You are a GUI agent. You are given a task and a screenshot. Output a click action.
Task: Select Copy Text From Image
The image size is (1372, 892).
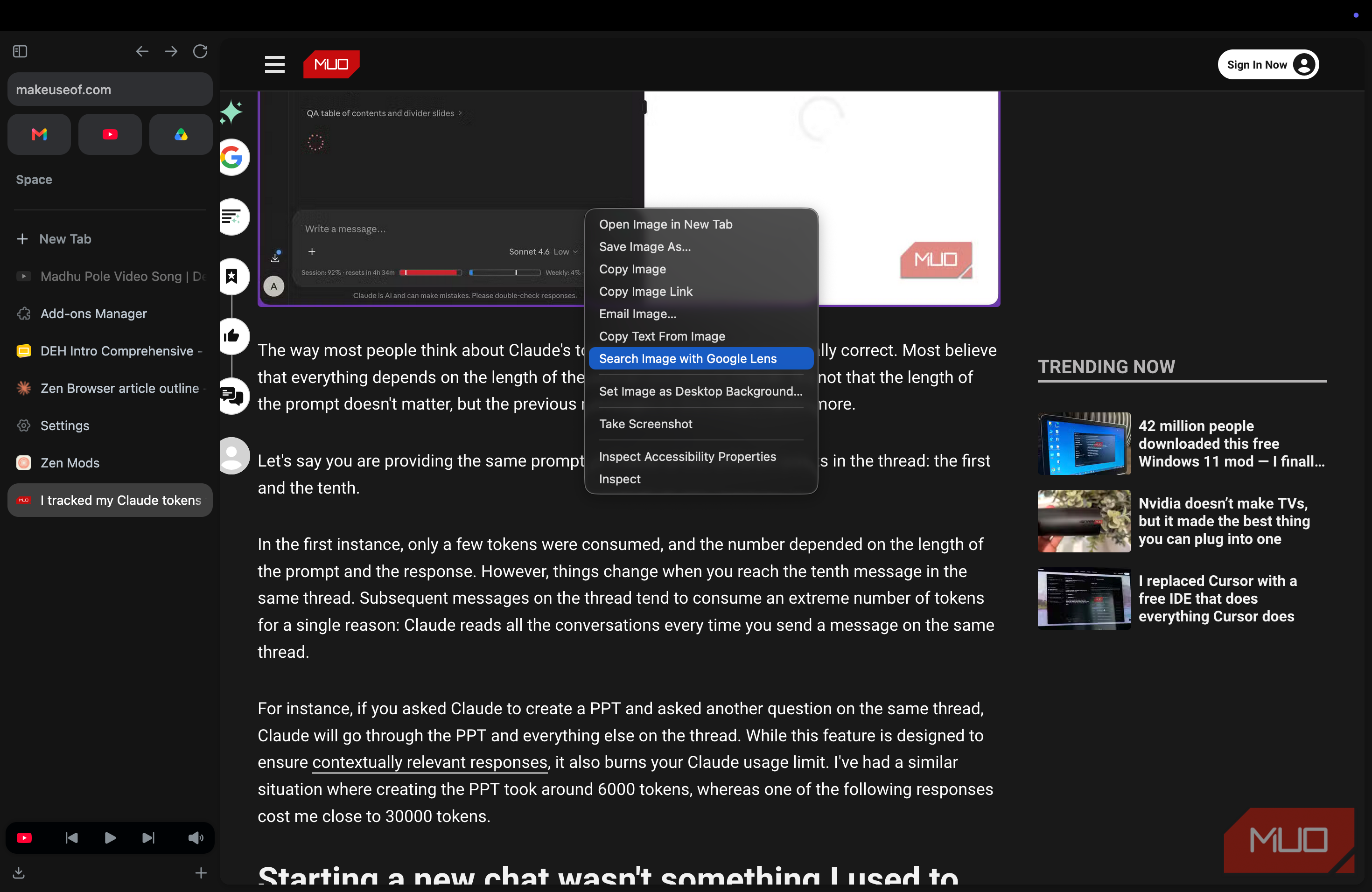point(701,336)
